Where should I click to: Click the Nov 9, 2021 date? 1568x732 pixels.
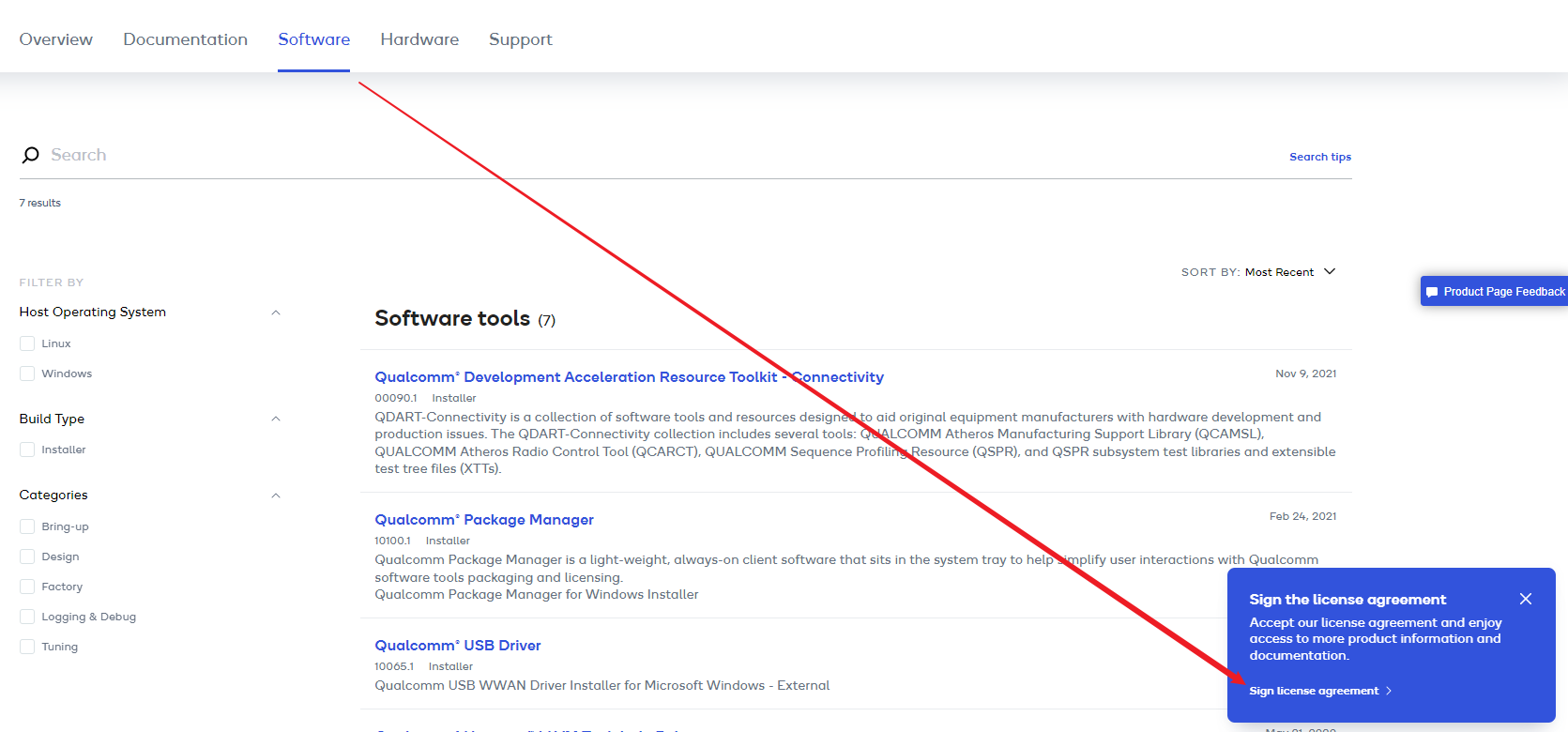[x=1306, y=374]
